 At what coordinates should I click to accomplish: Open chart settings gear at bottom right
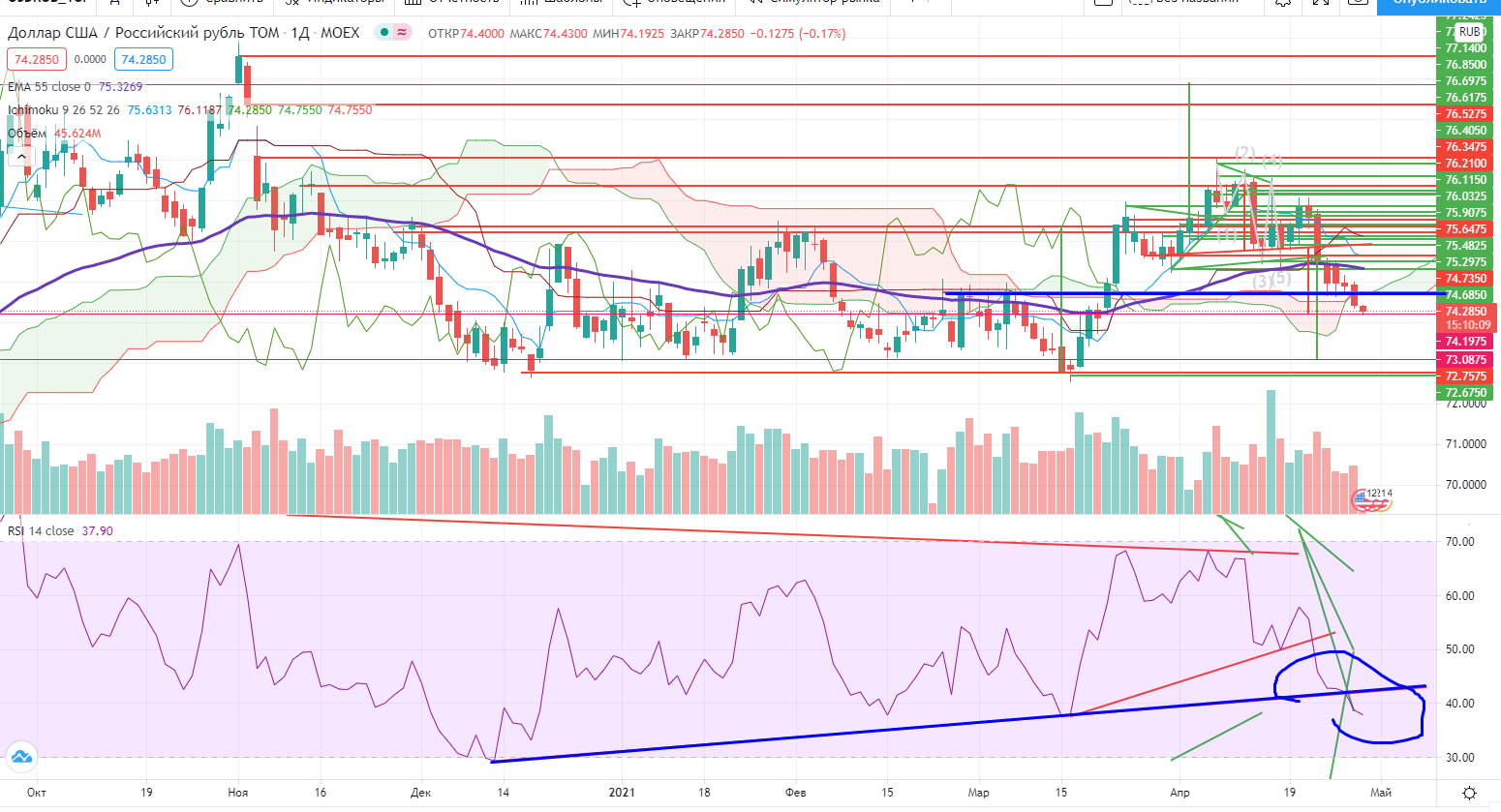point(1469,793)
